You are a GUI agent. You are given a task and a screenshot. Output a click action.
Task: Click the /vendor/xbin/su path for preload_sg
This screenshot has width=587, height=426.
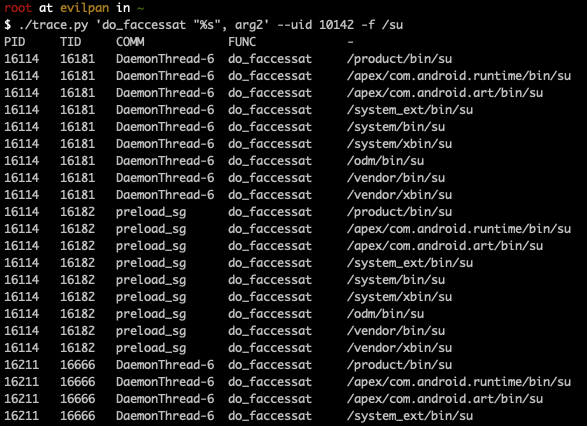tap(399, 348)
